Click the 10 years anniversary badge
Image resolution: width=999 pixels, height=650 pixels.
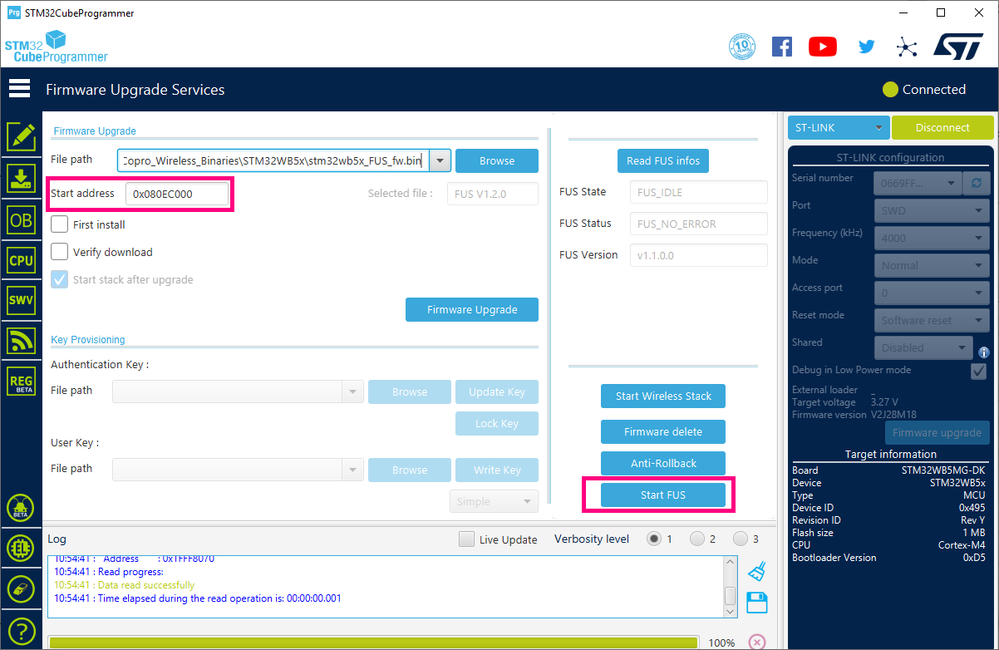tap(742, 47)
